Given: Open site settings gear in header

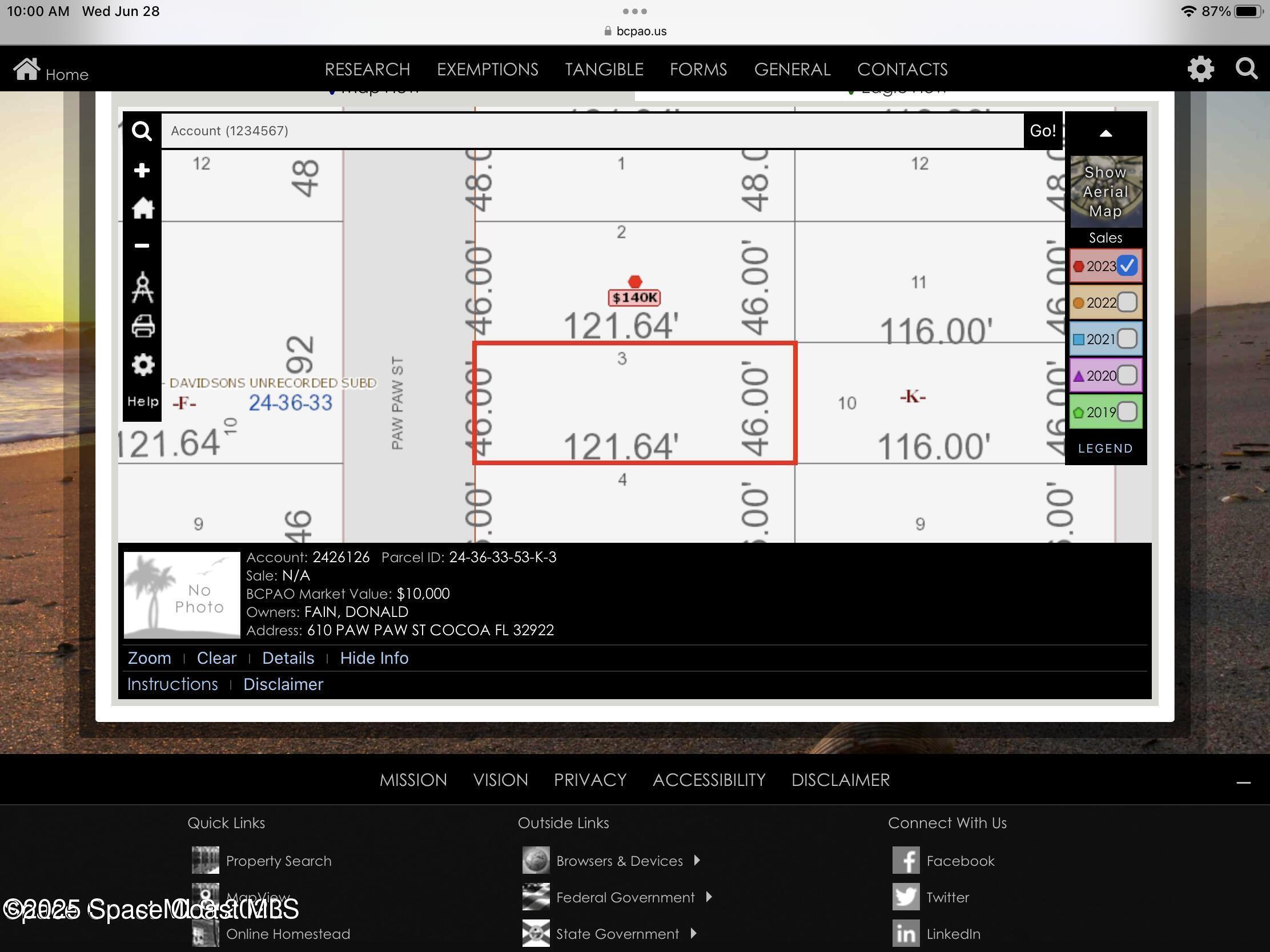Looking at the screenshot, I should 1200,70.
